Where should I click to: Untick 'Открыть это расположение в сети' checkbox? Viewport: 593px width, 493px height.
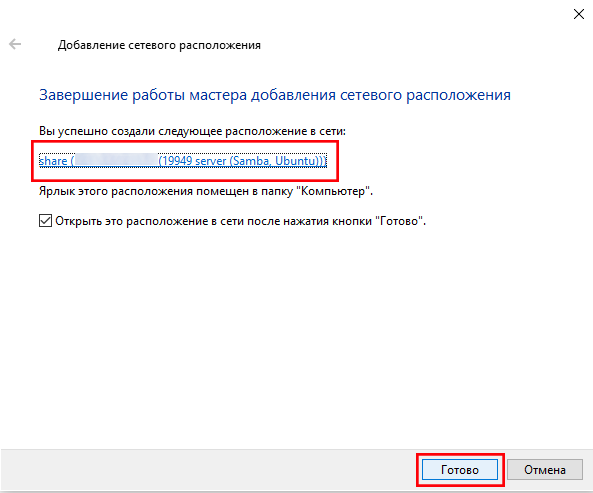tap(45, 220)
